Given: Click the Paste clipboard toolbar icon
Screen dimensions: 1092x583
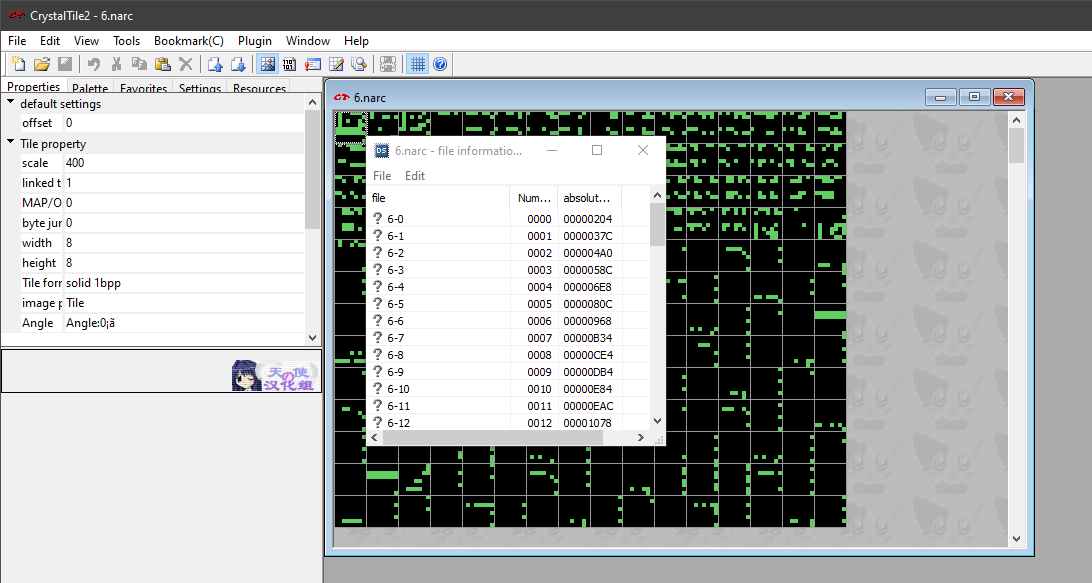Looking at the screenshot, I should [162, 64].
